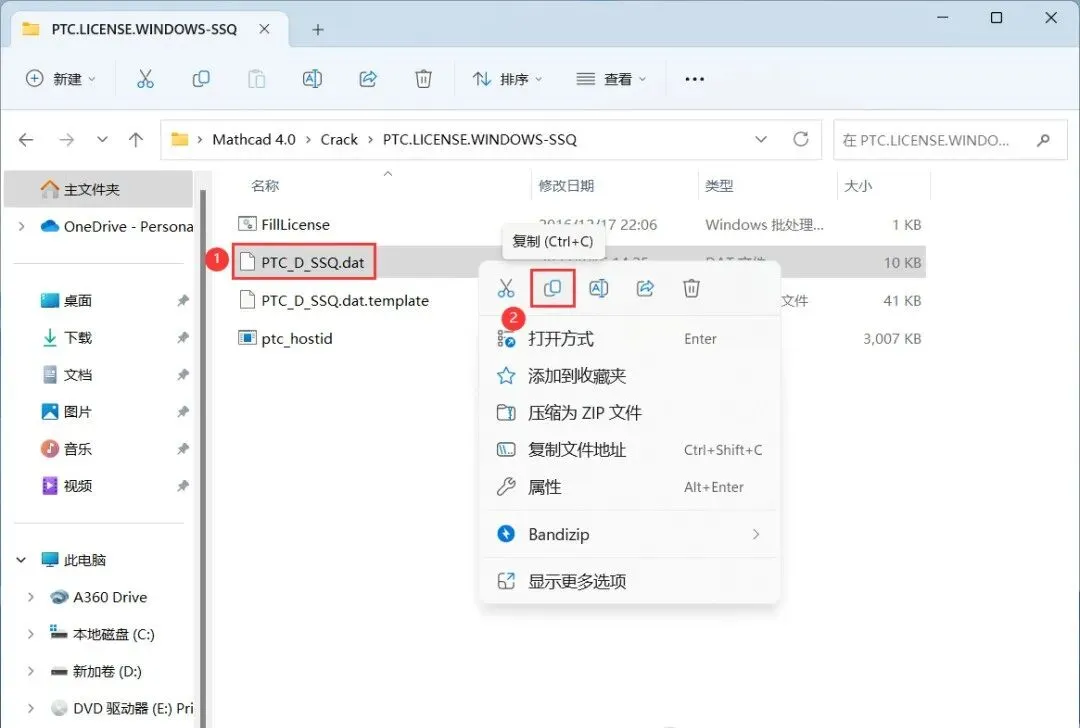Click the Share icon in the context menu
Image resolution: width=1080 pixels, height=728 pixels.
[x=645, y=288]
